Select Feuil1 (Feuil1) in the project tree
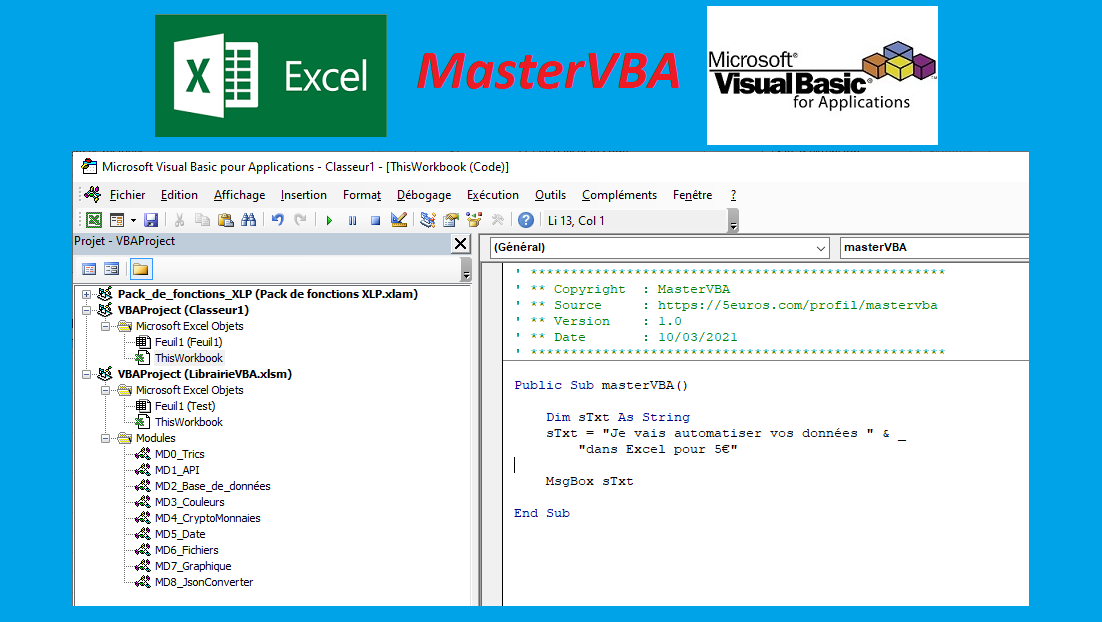 pos(188,342)
